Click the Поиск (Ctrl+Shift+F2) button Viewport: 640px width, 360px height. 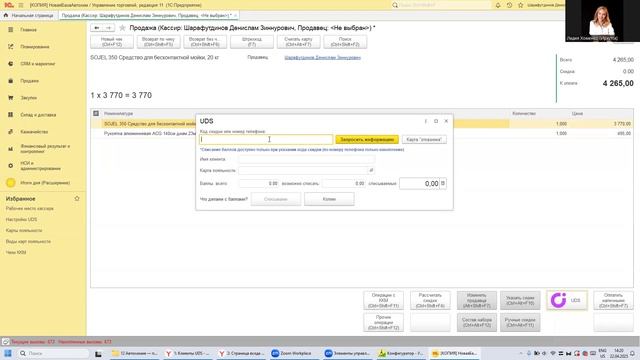345,42
